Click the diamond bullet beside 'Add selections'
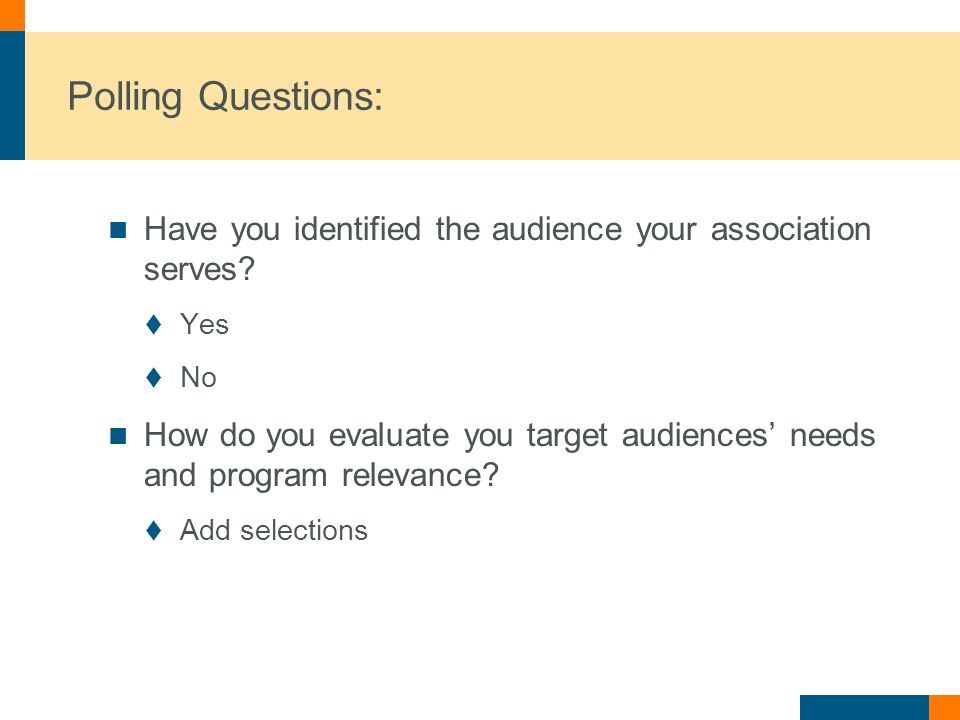This screenshot has height=720, width=960. (x=154, y=530)
